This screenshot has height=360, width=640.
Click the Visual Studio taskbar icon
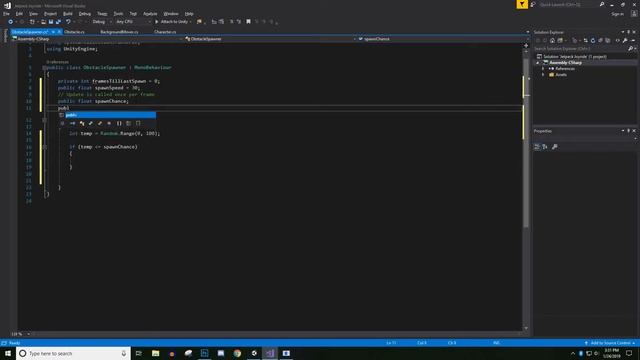pyautogui.click(x=270, y=353)
